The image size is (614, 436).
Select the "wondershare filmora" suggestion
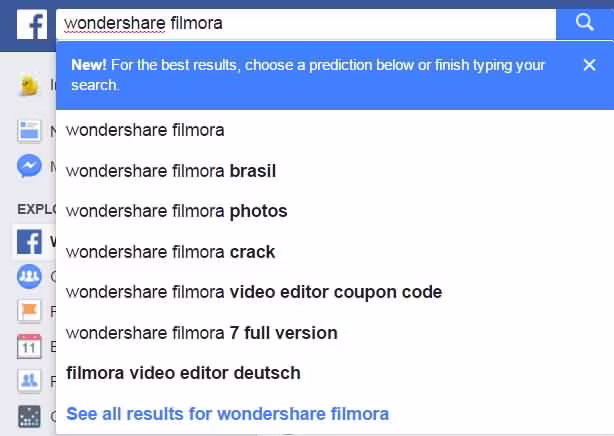coord(145,130)
